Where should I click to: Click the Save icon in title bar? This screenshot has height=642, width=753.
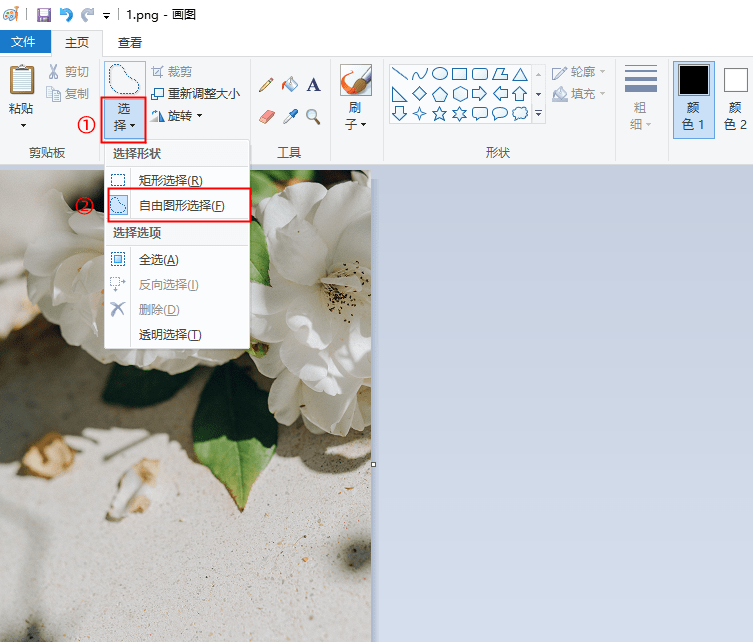tap(44, 15)
